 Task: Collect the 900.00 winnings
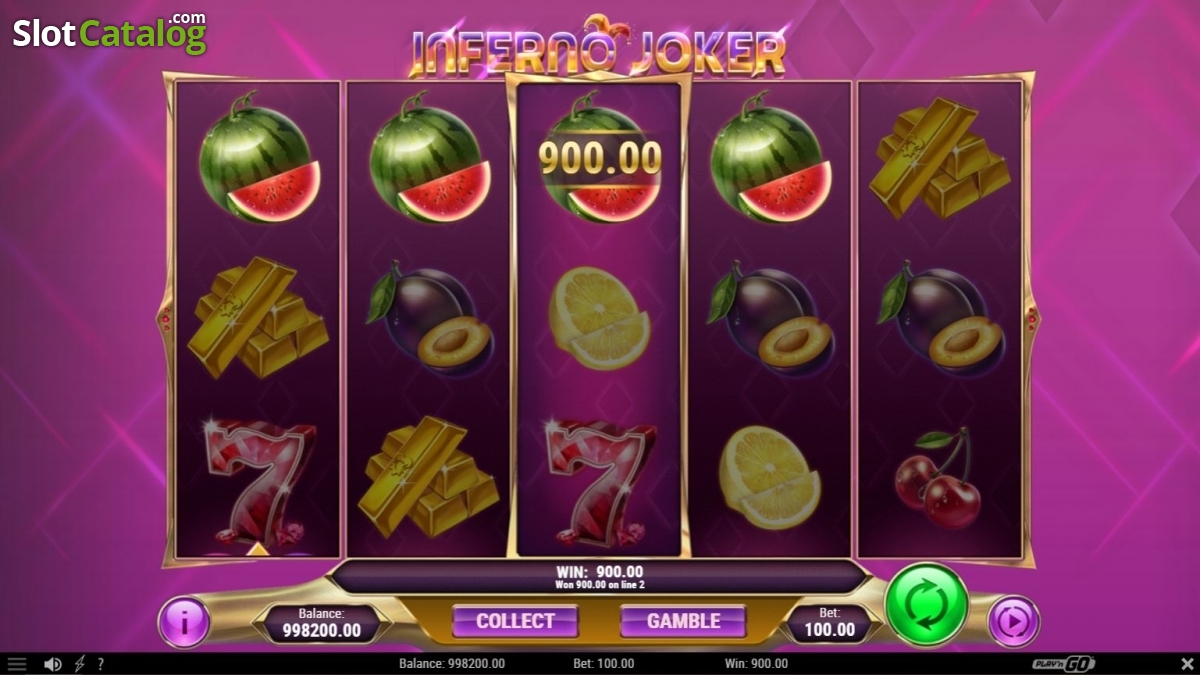pyautogui.click(x=515, y=621)
